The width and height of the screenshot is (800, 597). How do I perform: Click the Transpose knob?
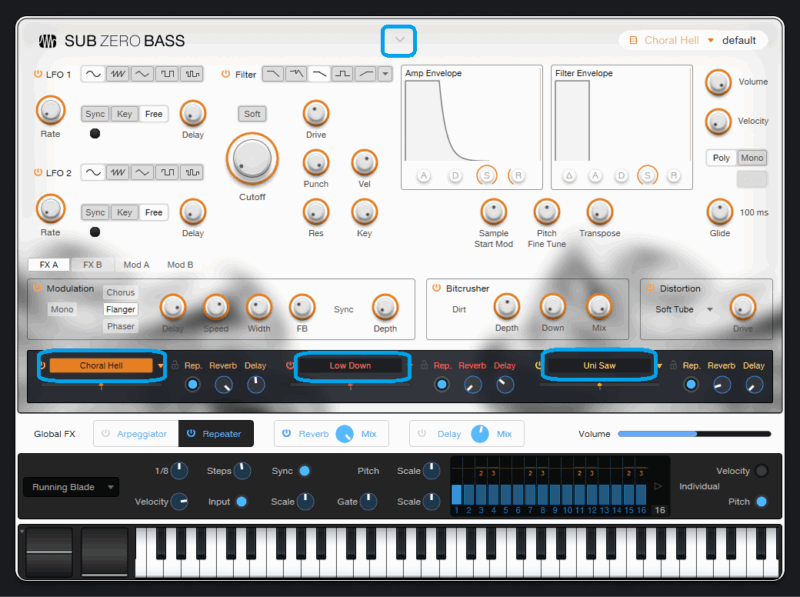pyautogui.click(x=599, y=212)
